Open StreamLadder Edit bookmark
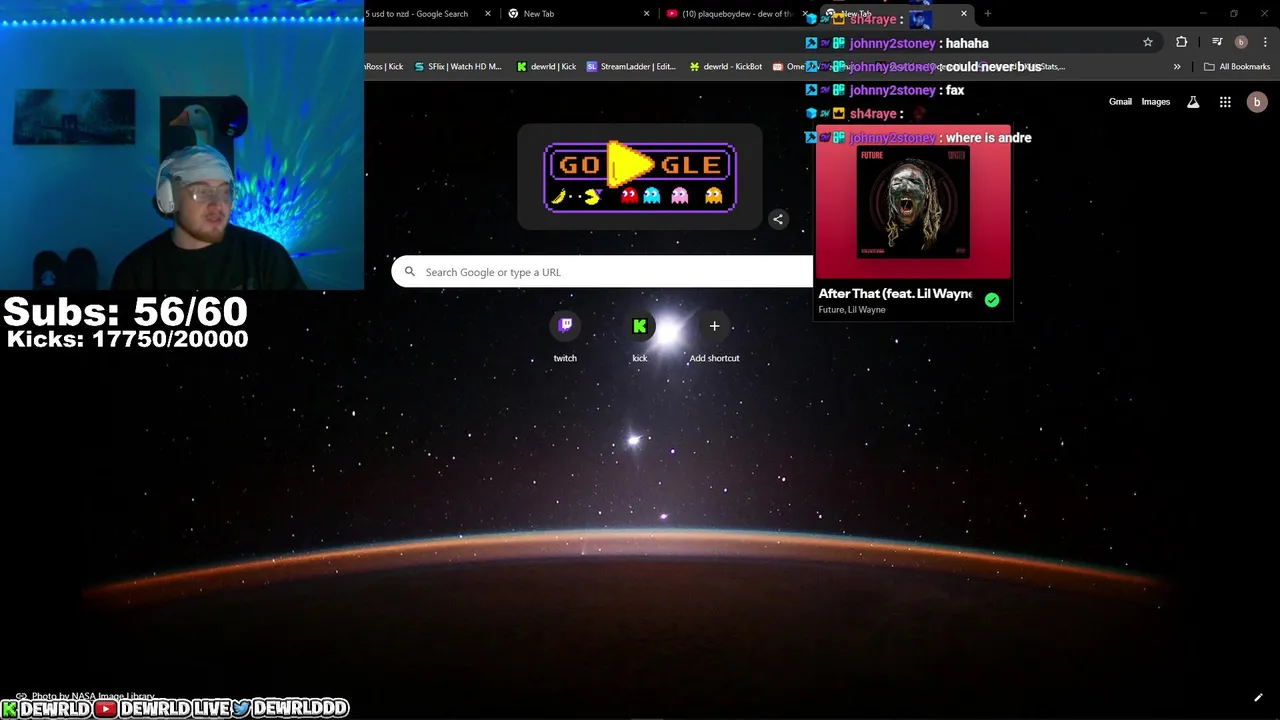Screen dimensions: 1280x720 [x=631, y=67]
